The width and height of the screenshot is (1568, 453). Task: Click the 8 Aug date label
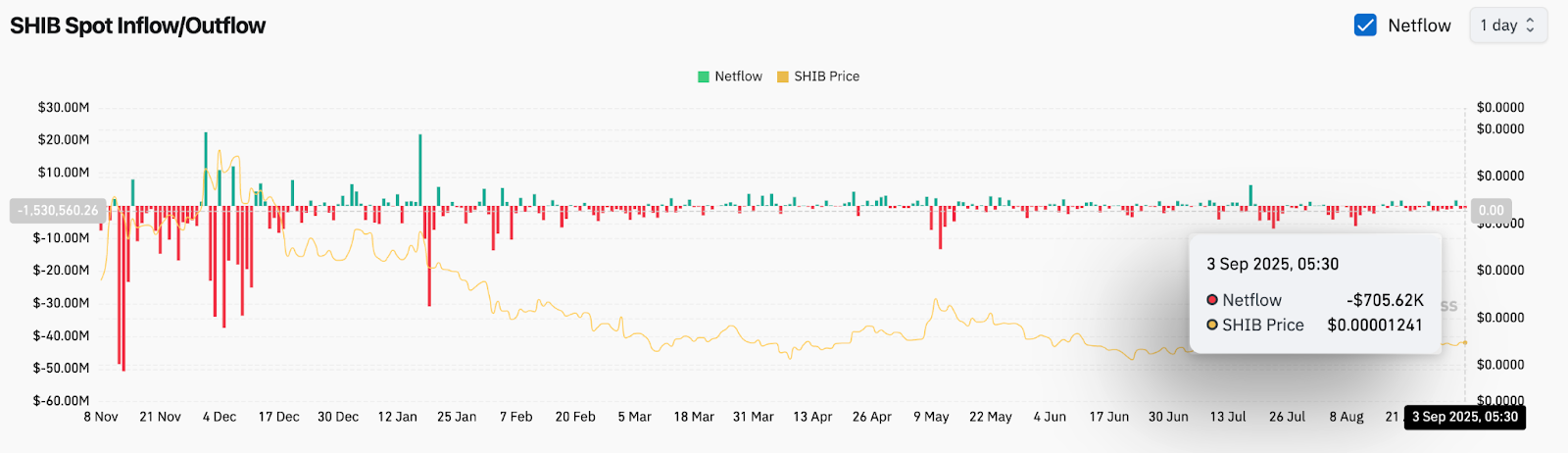1347,417
